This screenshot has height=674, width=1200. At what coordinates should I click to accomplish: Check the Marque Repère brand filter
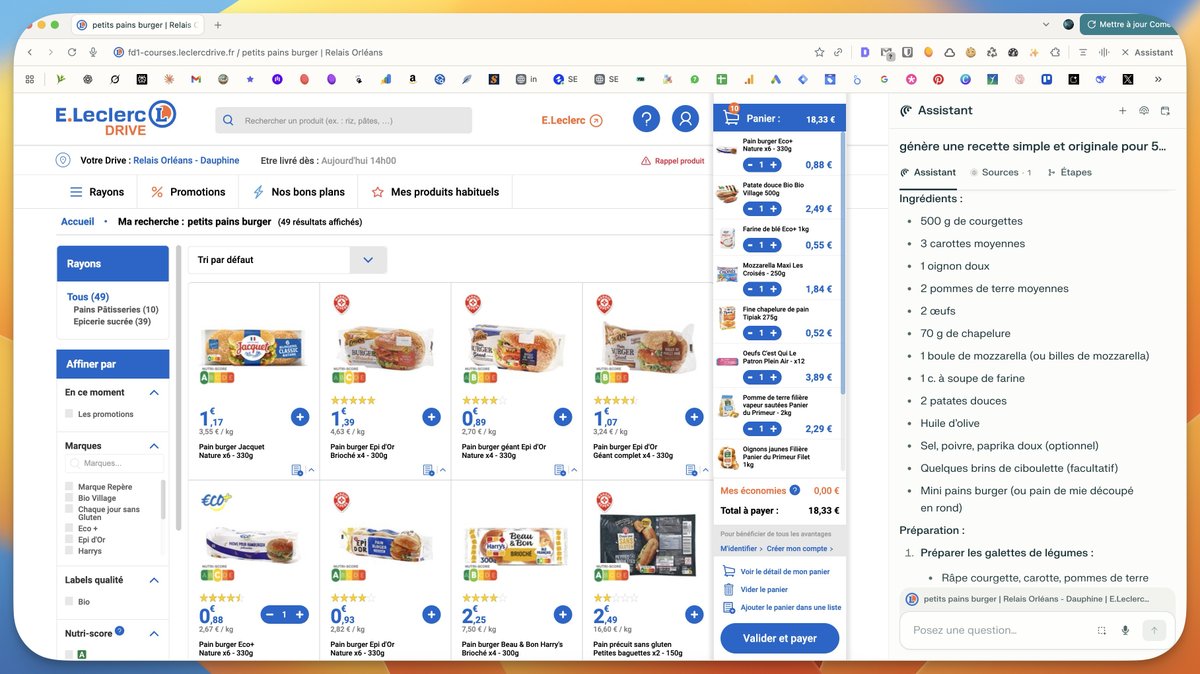coord(69,487)
